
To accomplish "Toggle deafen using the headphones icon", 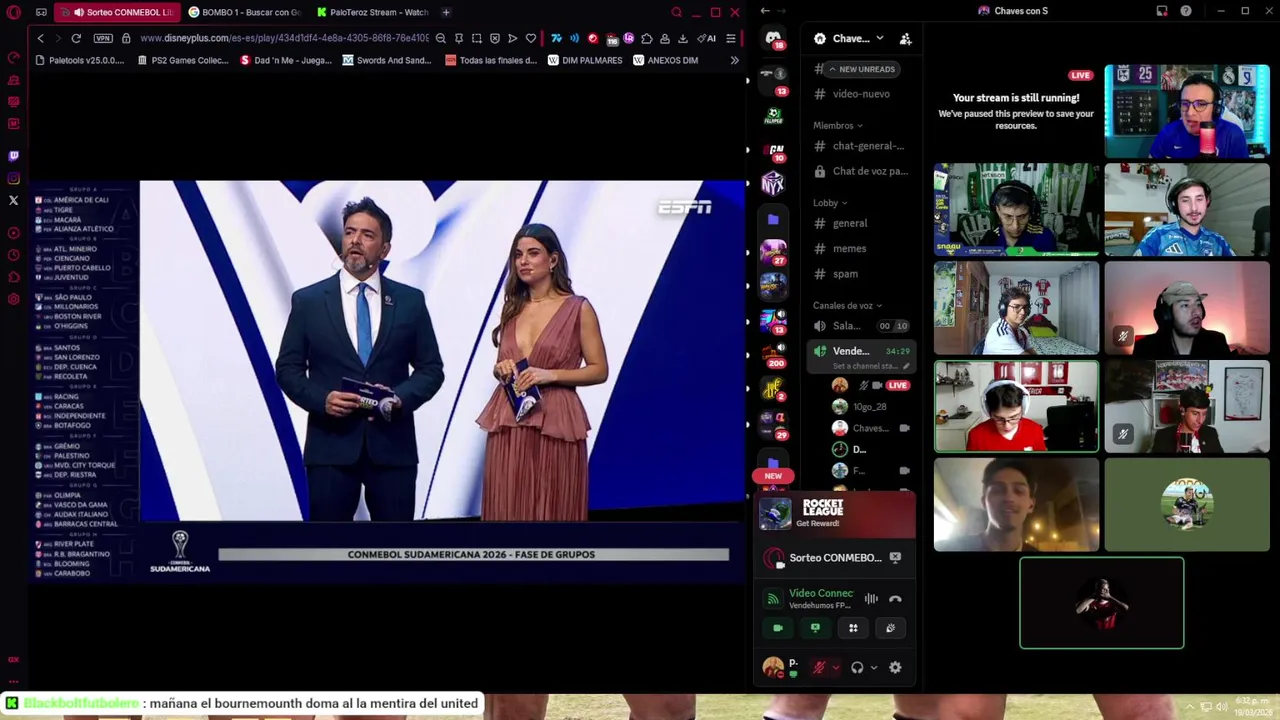I will (857, 667).
